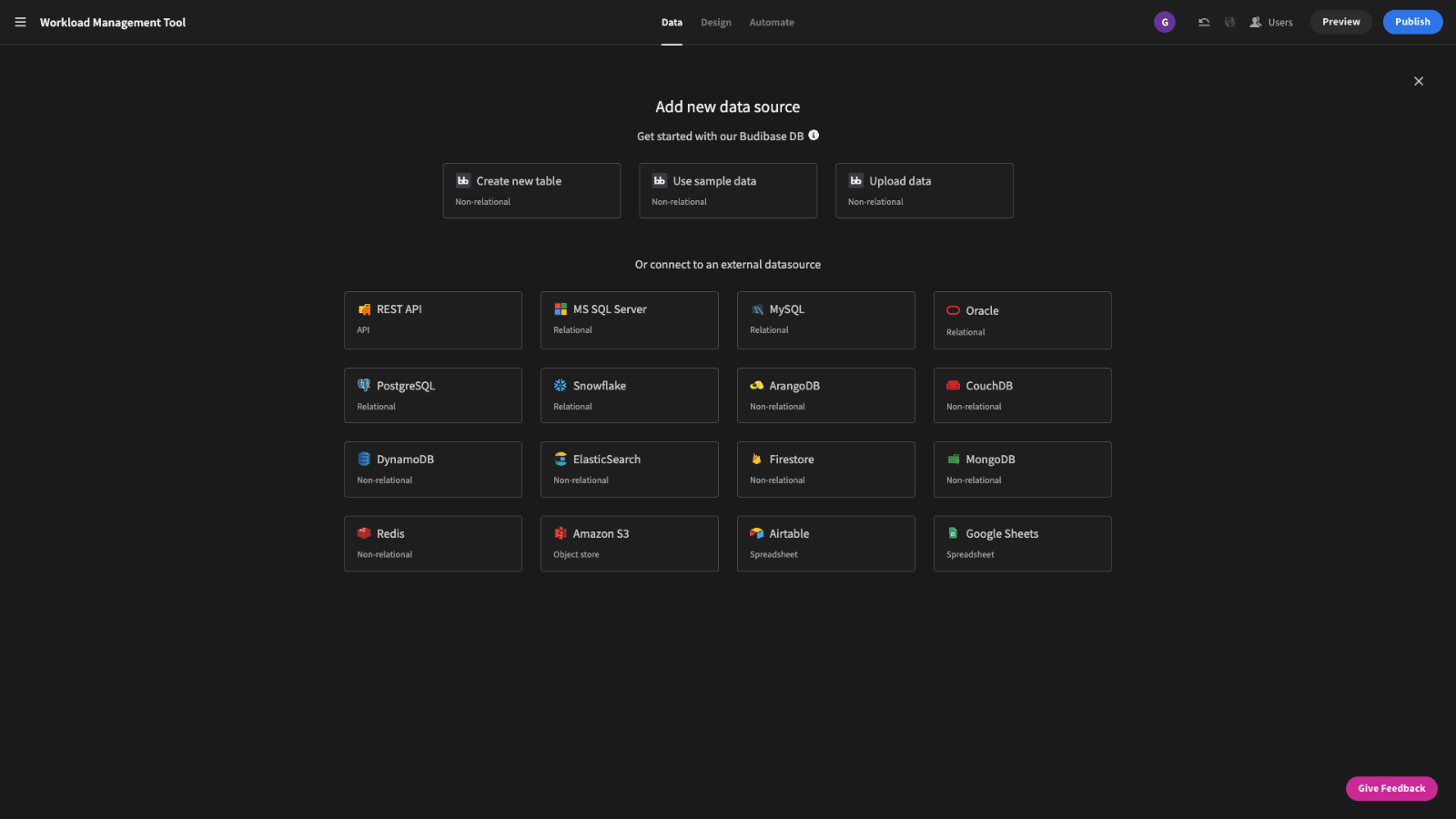
Task: Open the hamburger menu
Action: (20, 22)
